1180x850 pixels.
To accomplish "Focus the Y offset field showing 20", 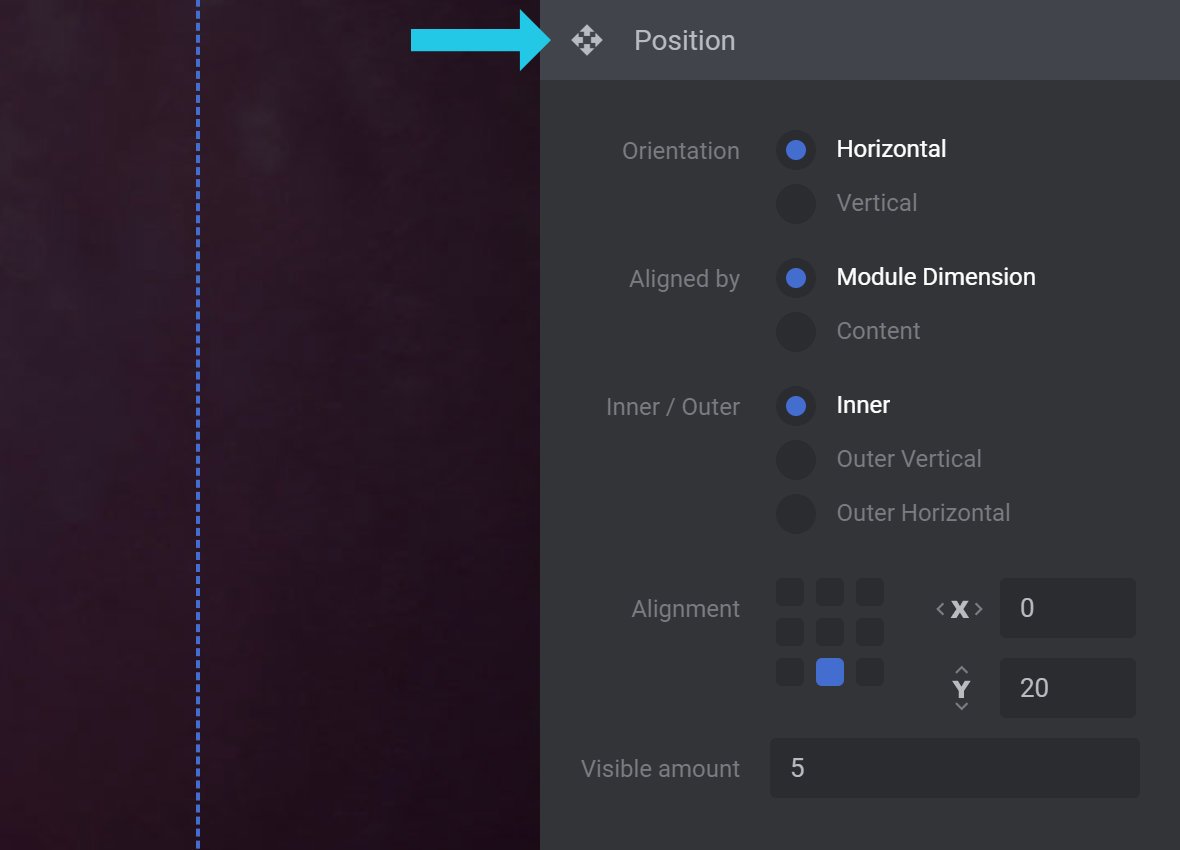I will tap(1067, 687).
